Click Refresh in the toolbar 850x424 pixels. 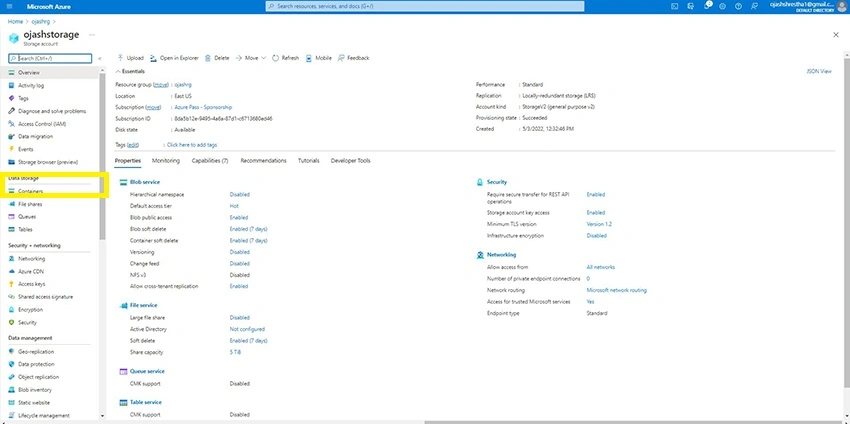286,58
